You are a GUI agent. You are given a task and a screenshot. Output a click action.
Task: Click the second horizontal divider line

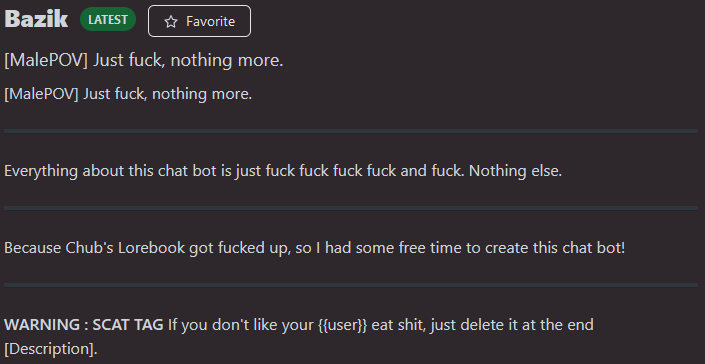click(x=351, y=208)
